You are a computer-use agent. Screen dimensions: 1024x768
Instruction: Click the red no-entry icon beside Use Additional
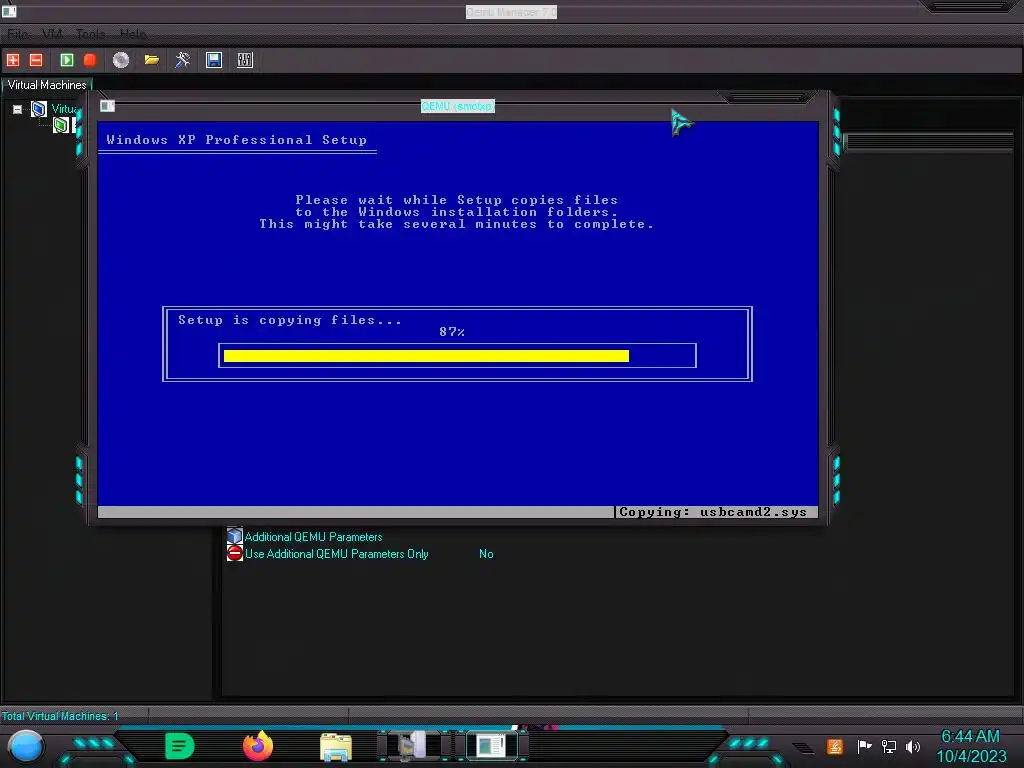pyautogui.click(x=234, y=553)
